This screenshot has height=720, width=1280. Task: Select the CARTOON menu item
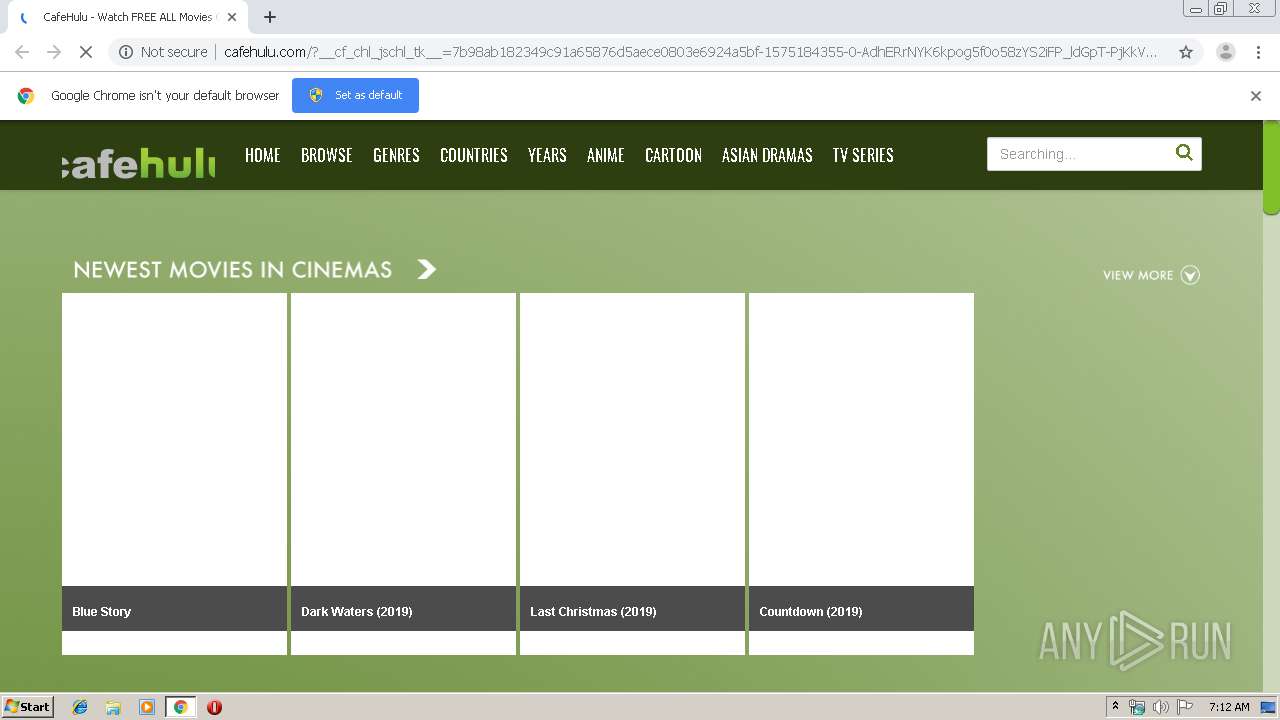[673, 155]
